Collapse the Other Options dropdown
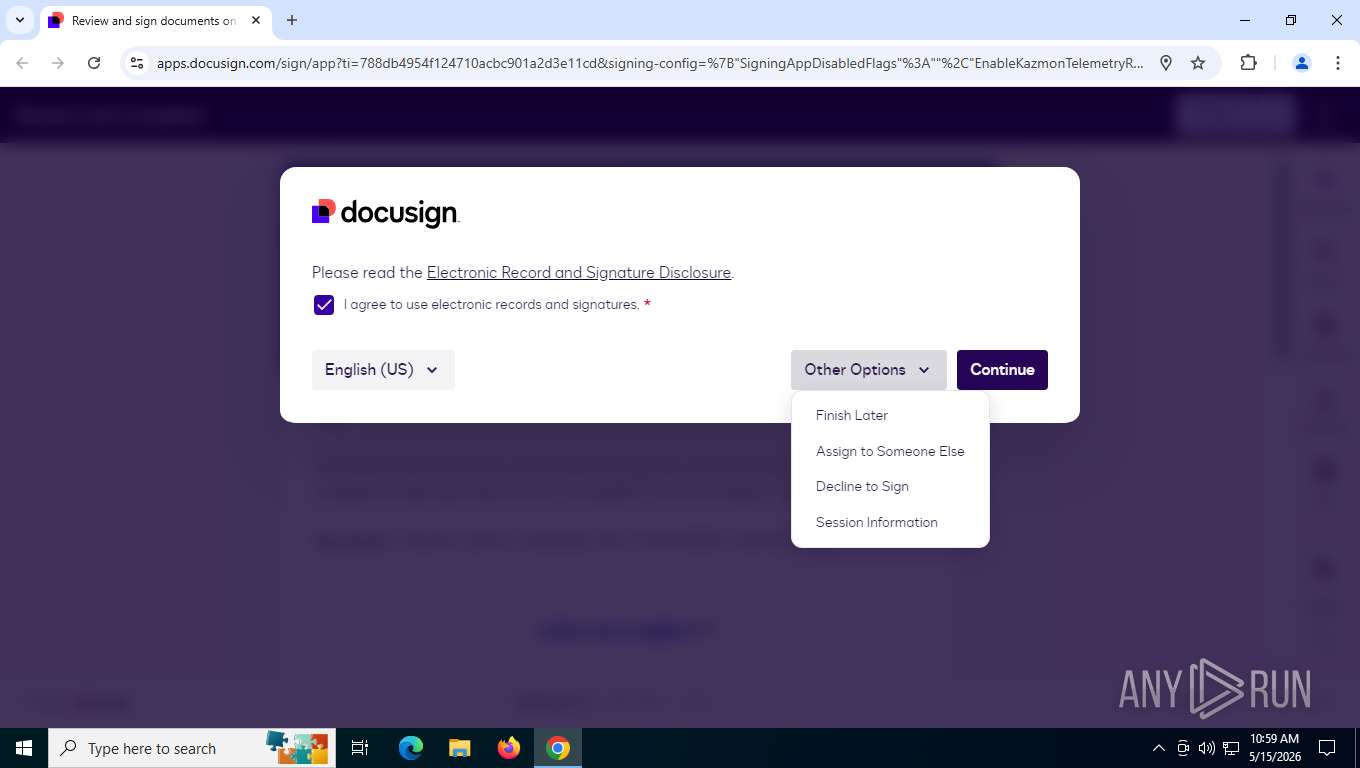The height and width of the screenshot is (768, 1360). point(868,370)
